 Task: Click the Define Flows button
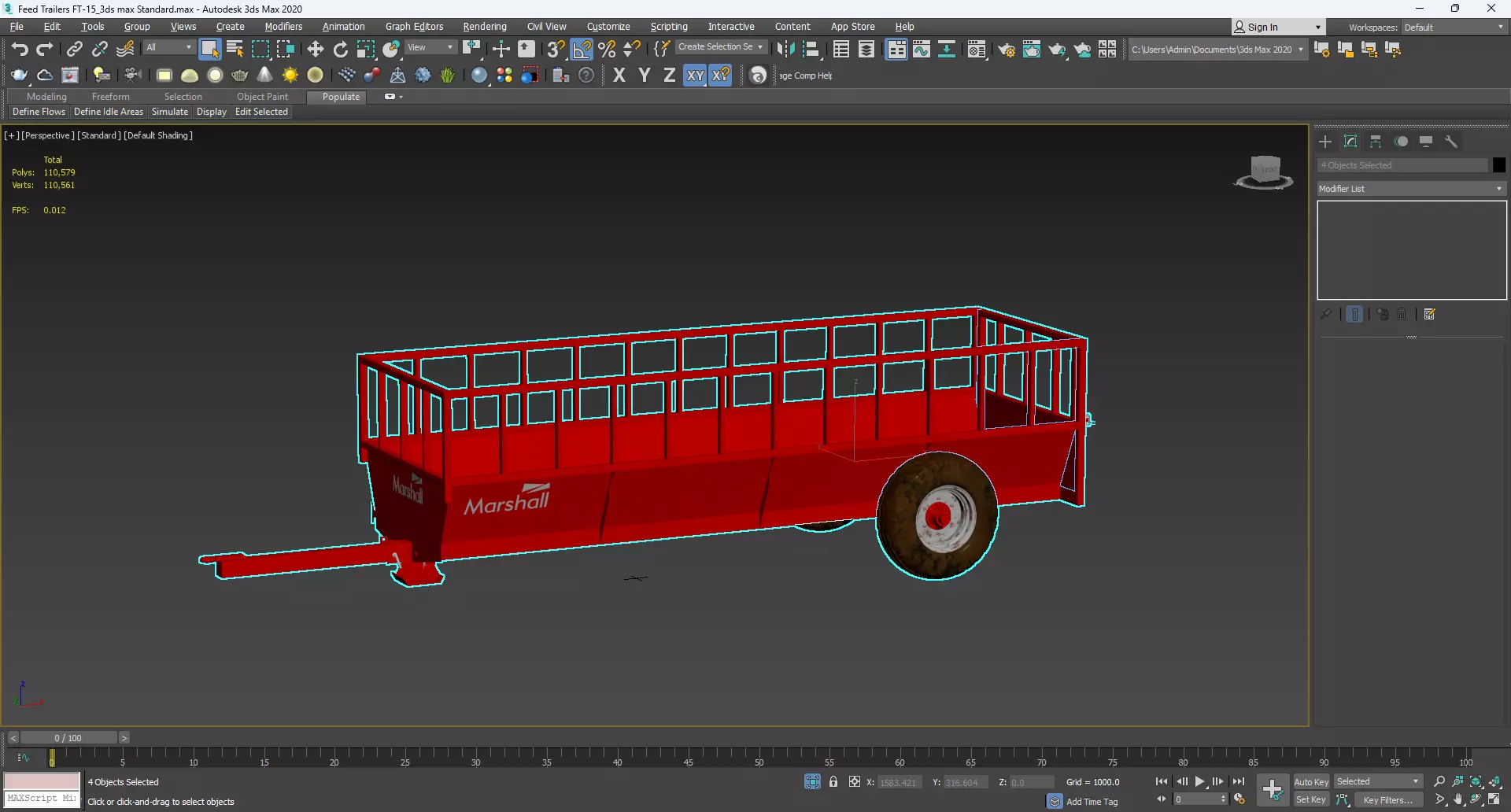[x=39, y=112]
